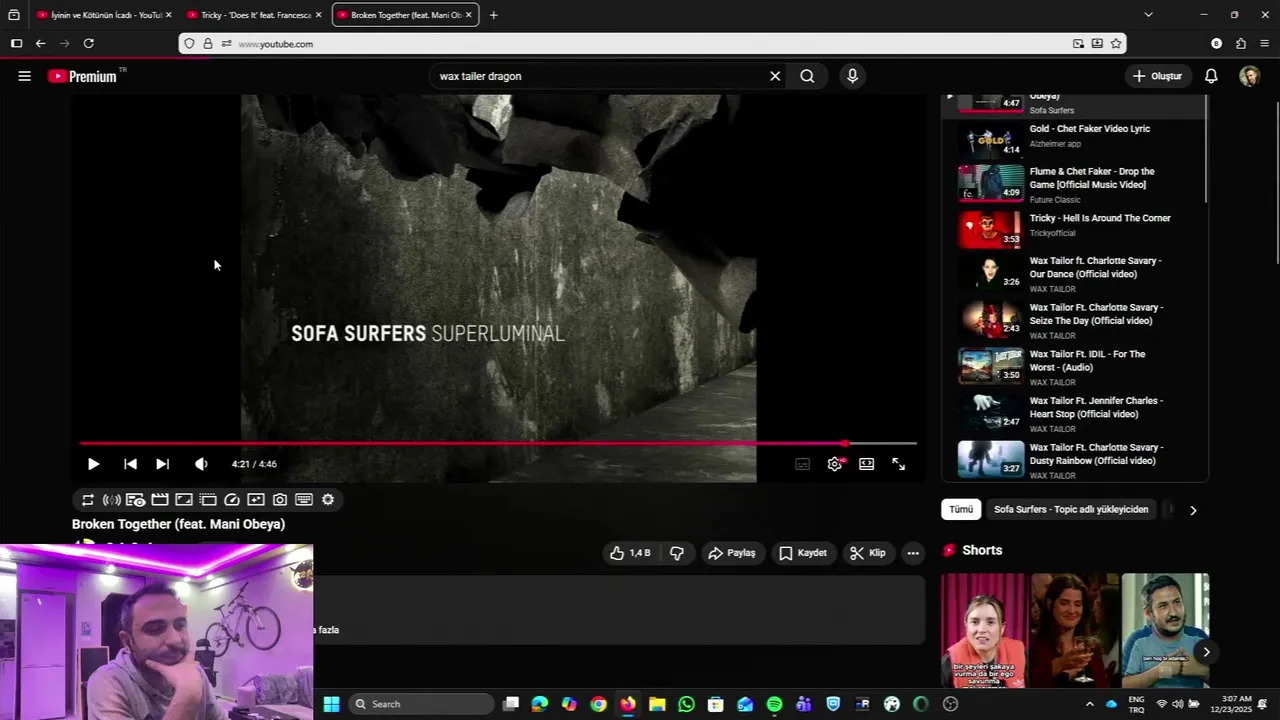The width and height of the screenshot is (1280, 720).
Task: Mute the video volume speaker
Action: pos(201,464)
